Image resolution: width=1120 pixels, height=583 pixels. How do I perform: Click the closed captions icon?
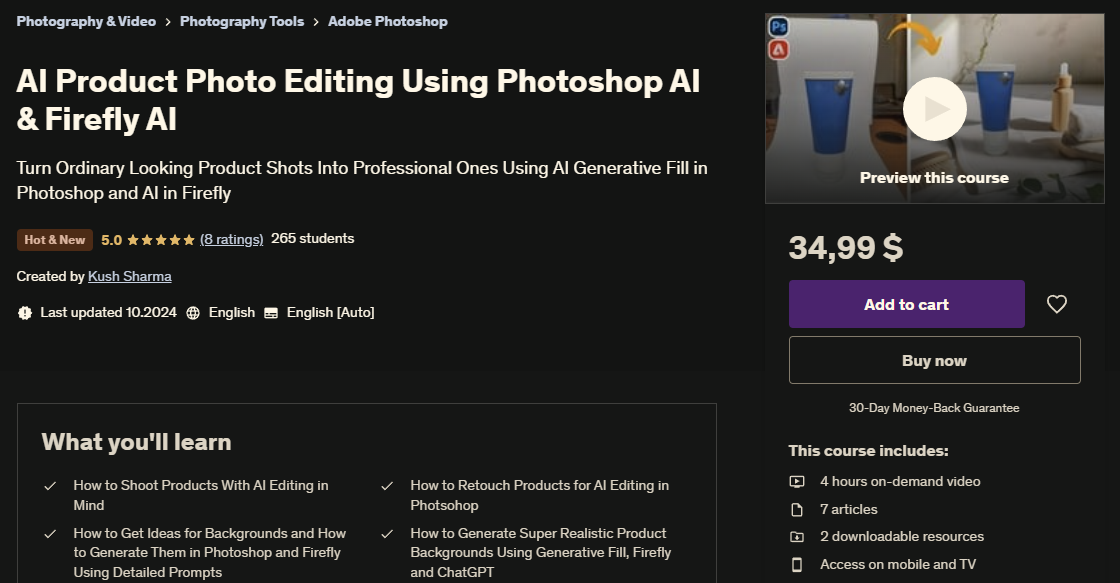pos(271,313)
